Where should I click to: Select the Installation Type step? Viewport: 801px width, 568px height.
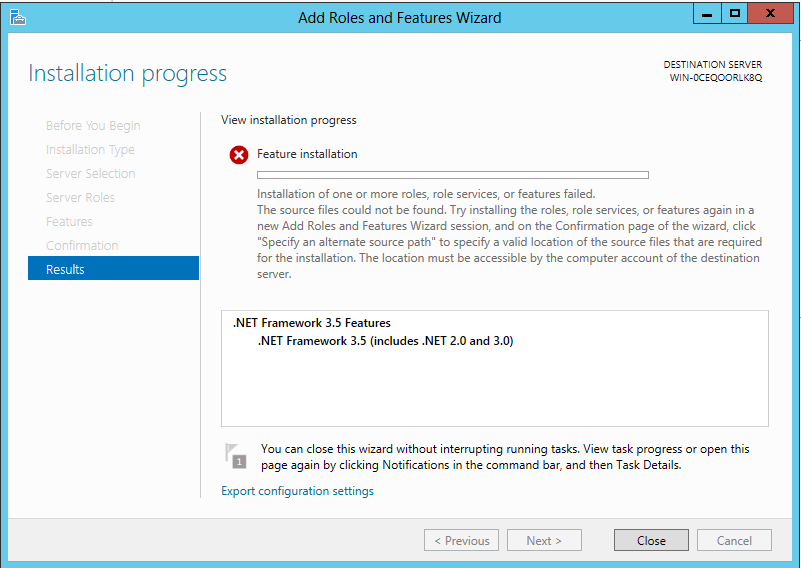(x=90, y=150)
